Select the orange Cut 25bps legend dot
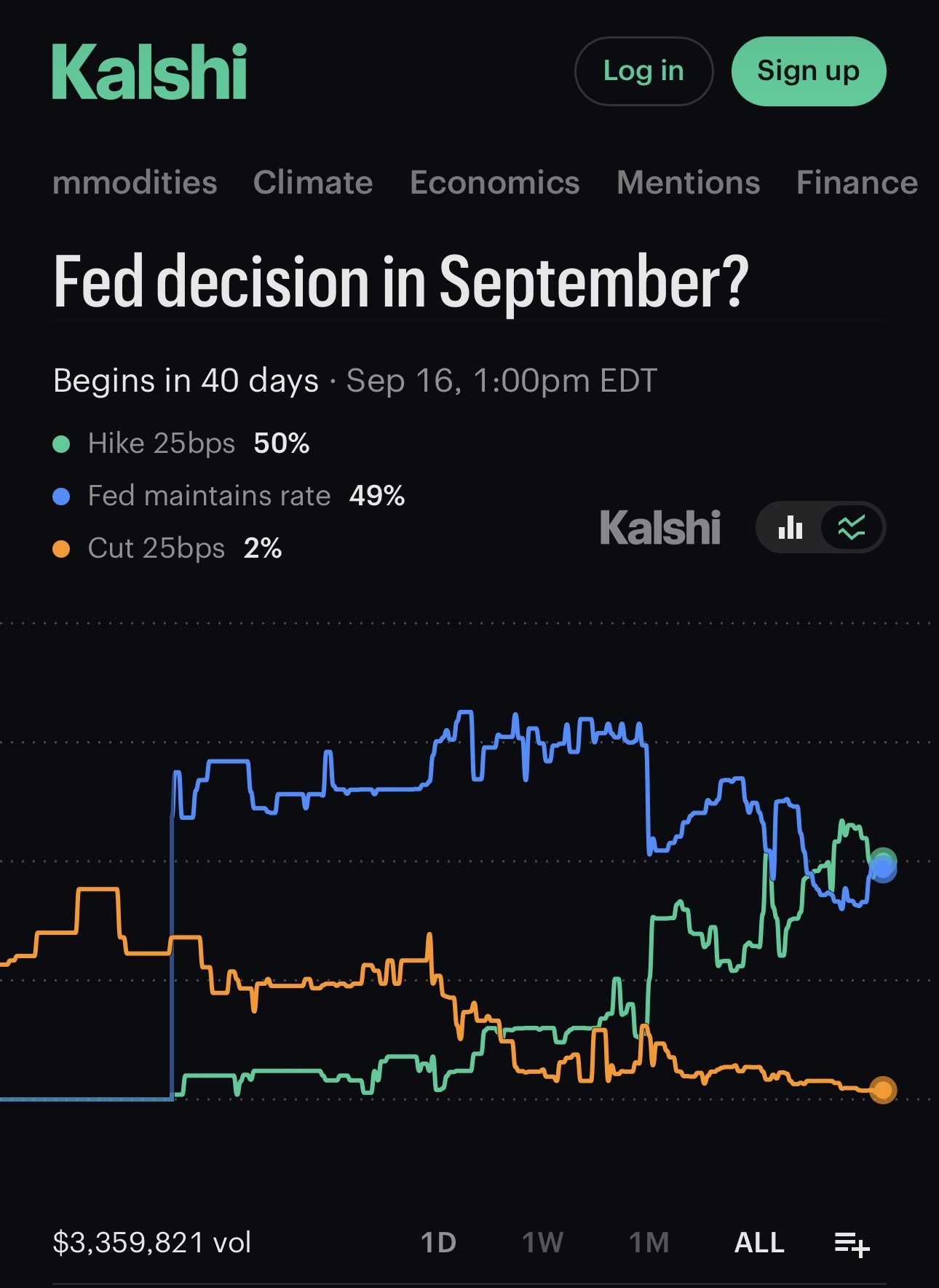This screenshot has width=939, height=1288. (61, 549)
